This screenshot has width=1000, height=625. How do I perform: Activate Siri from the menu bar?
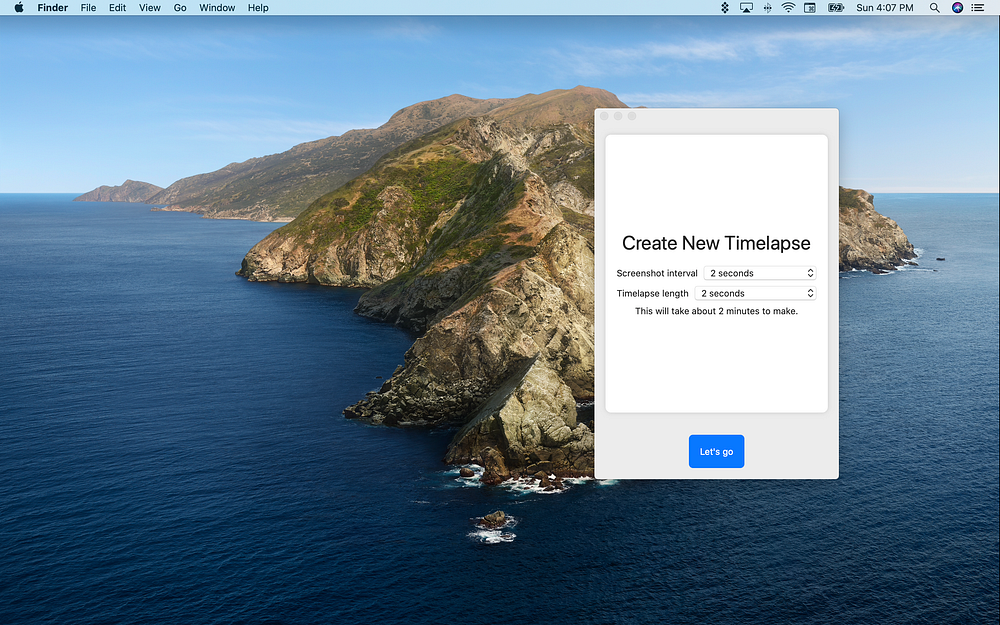point(957,8)
